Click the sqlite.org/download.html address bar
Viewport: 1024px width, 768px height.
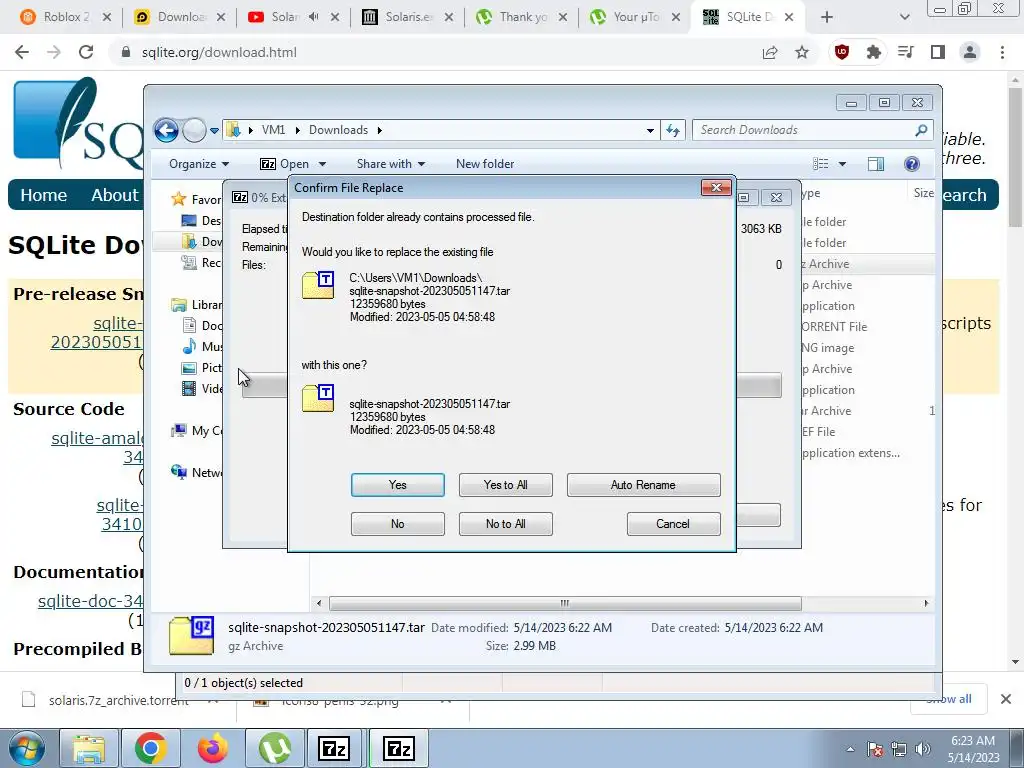tap(219, 52)
